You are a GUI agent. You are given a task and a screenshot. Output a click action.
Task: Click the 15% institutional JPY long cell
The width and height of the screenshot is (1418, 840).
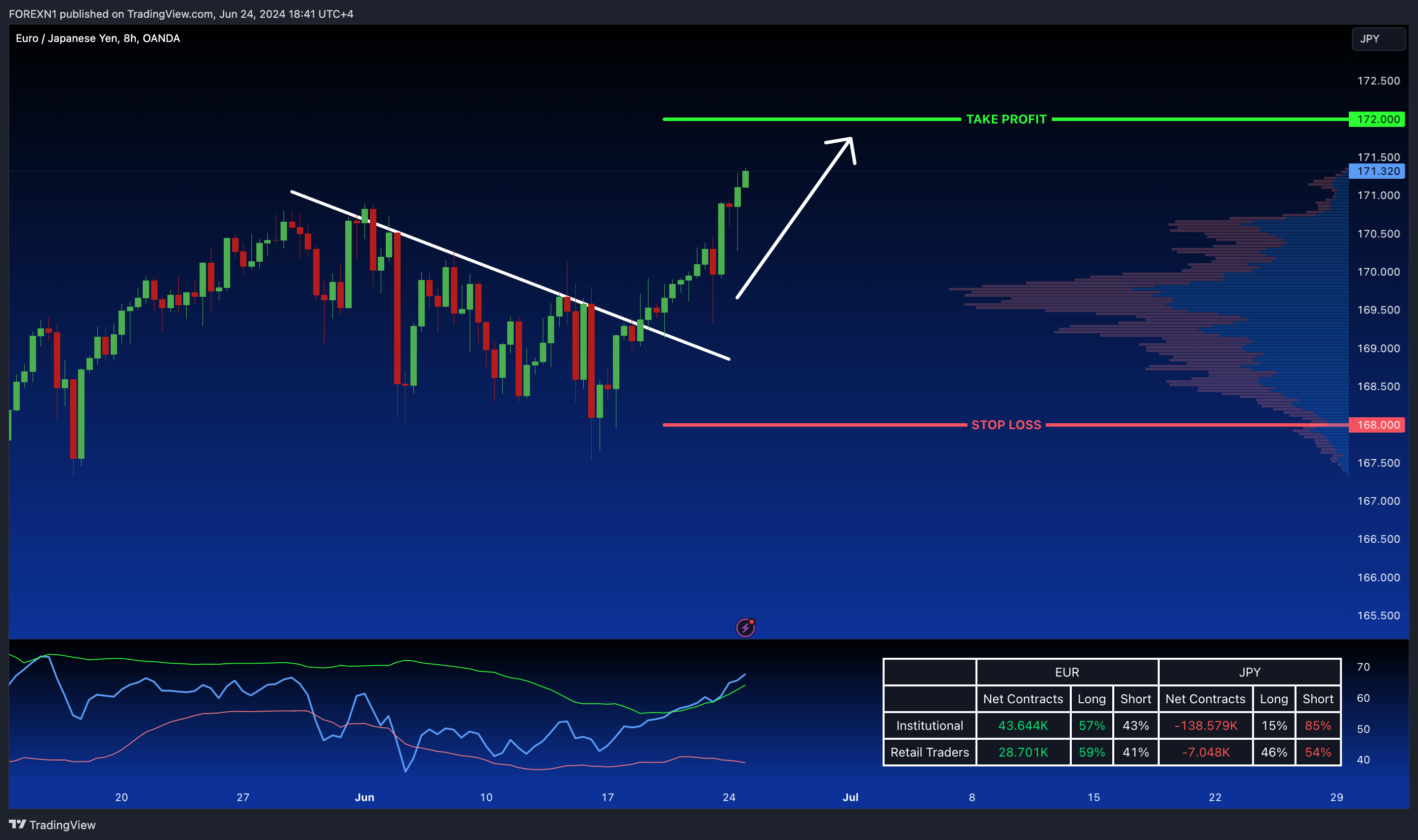pos(1274,725)
